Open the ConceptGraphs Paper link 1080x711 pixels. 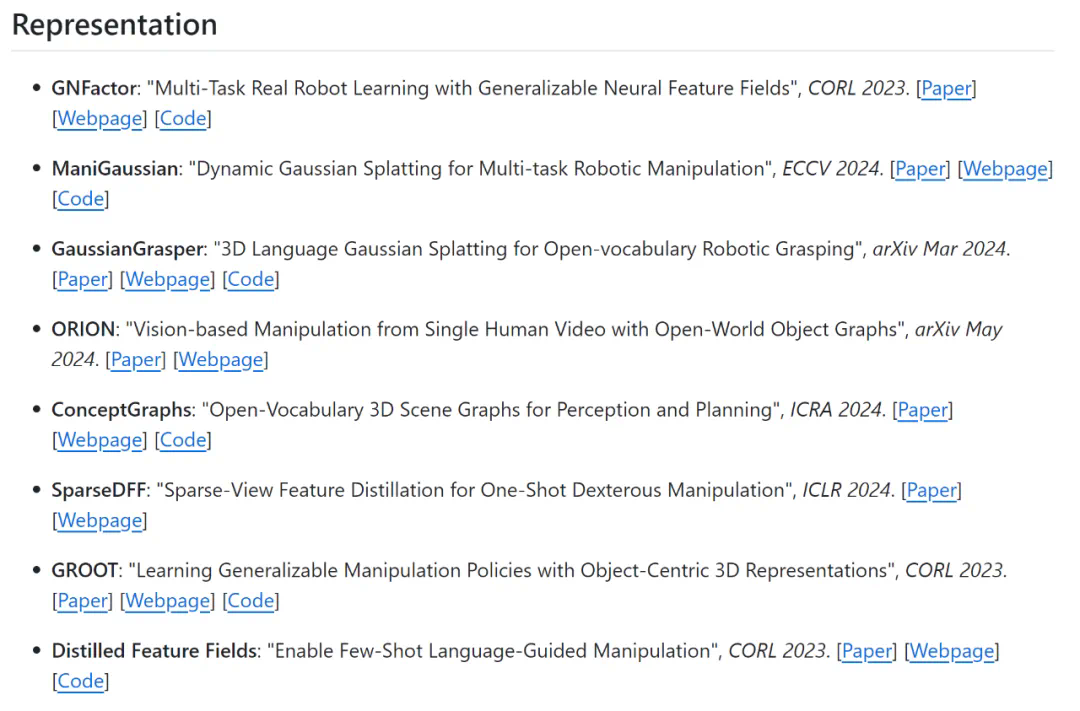[923, 410]
